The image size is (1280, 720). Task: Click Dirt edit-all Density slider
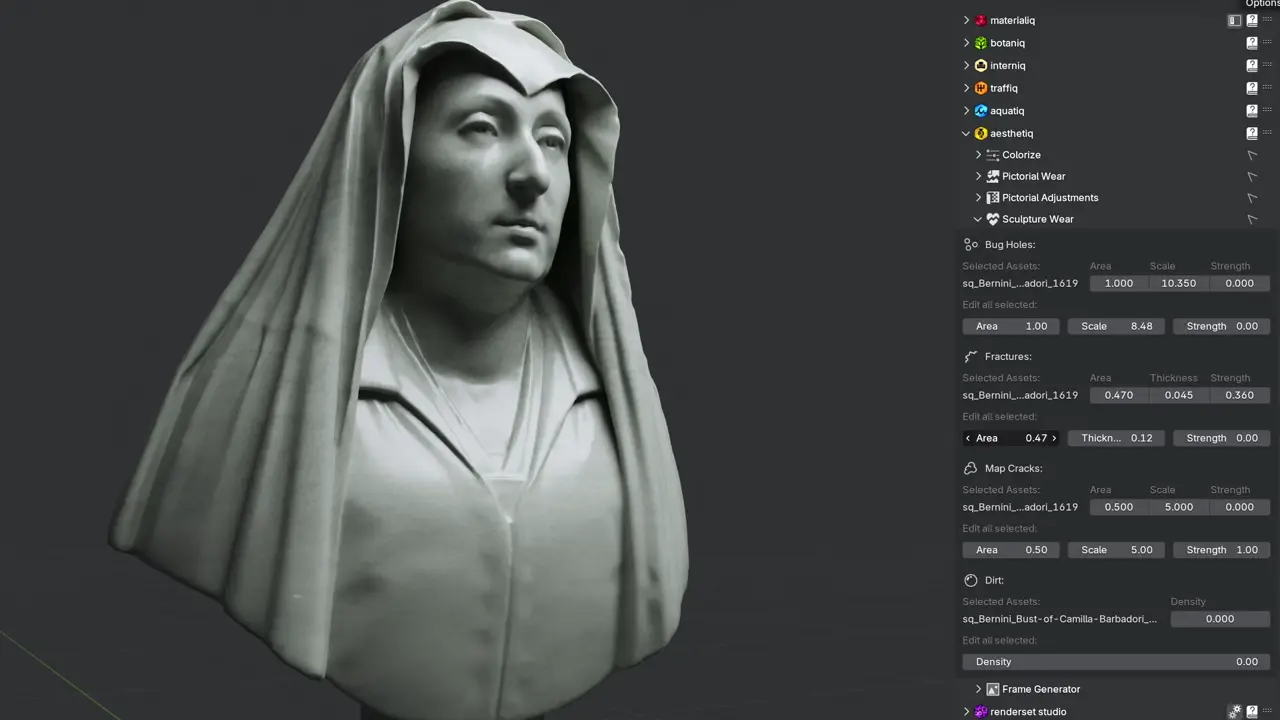1116,662
